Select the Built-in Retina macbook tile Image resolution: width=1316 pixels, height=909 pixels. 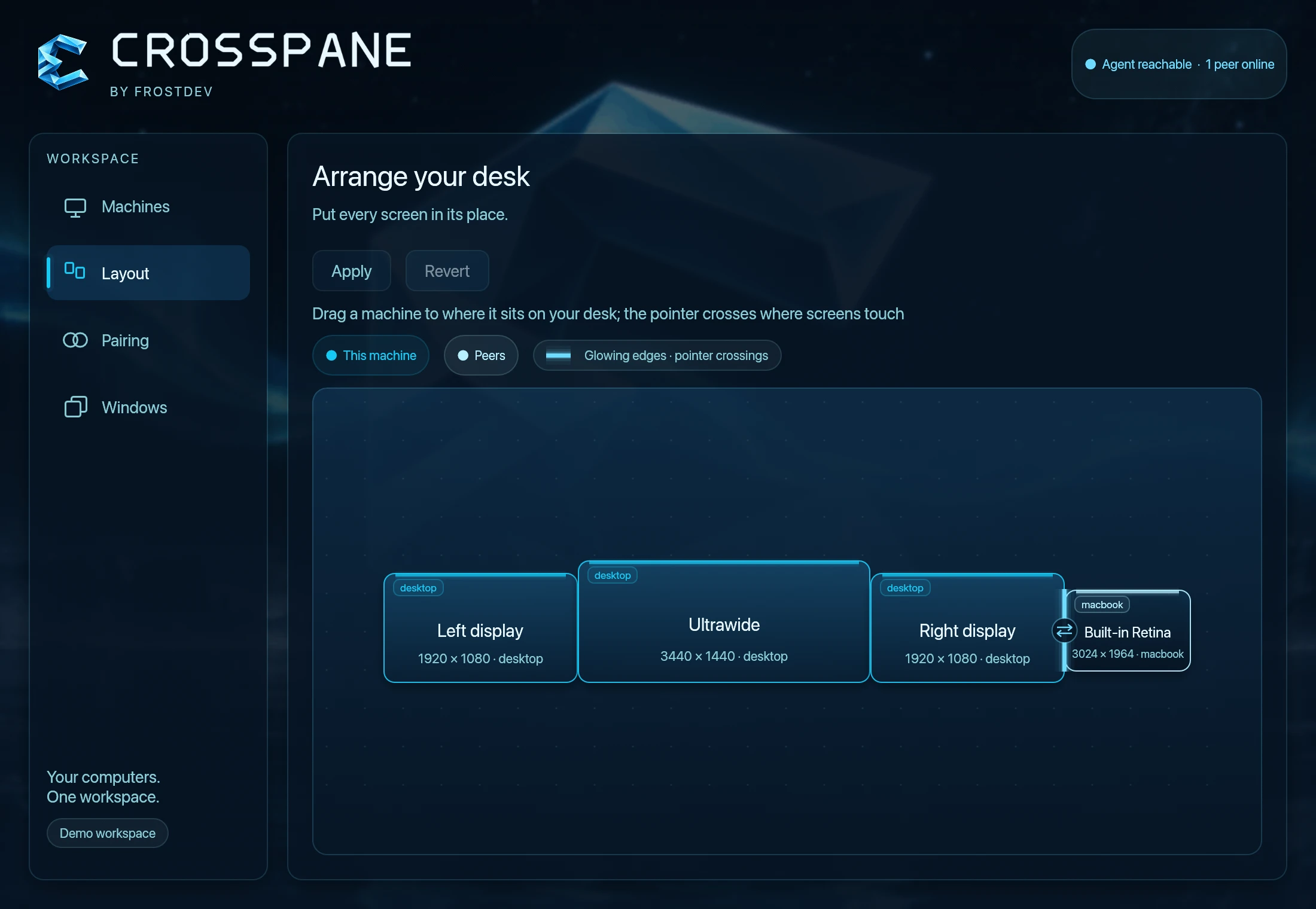pyautogui.click(x=1128, y=631)
